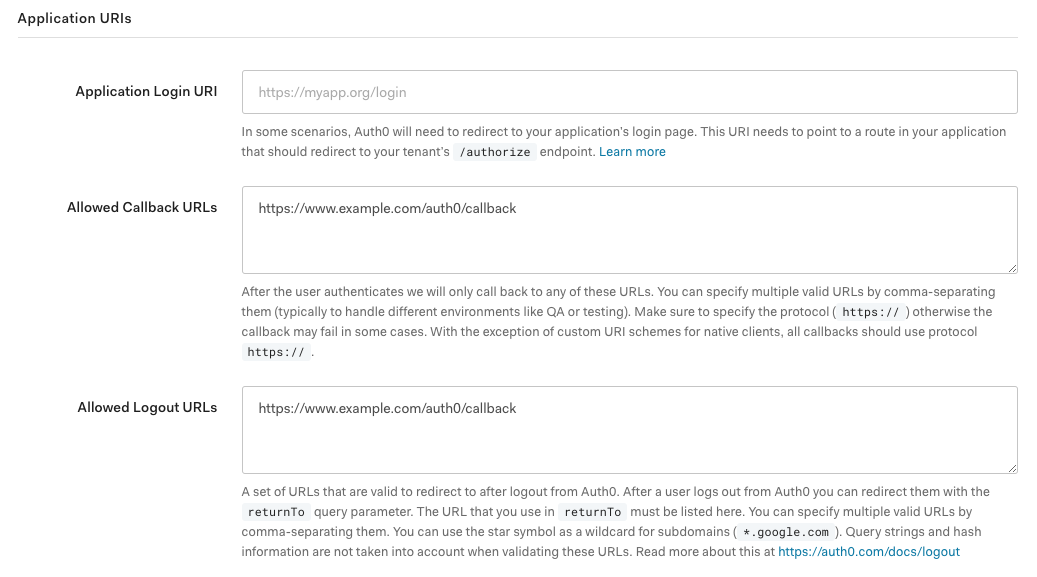Screen dimensions: 1037x577
Task: Click the Allowed Callback URLs text area
Action: [629, 229]
